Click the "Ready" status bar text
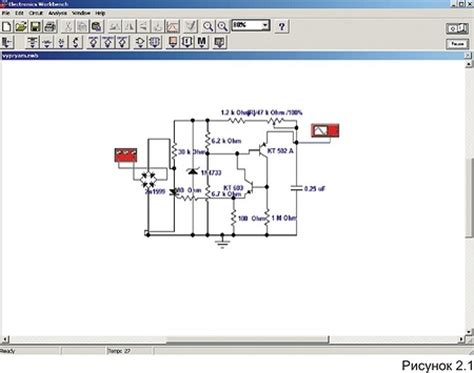This screenshot has height=373, width=474. [7, 351]
